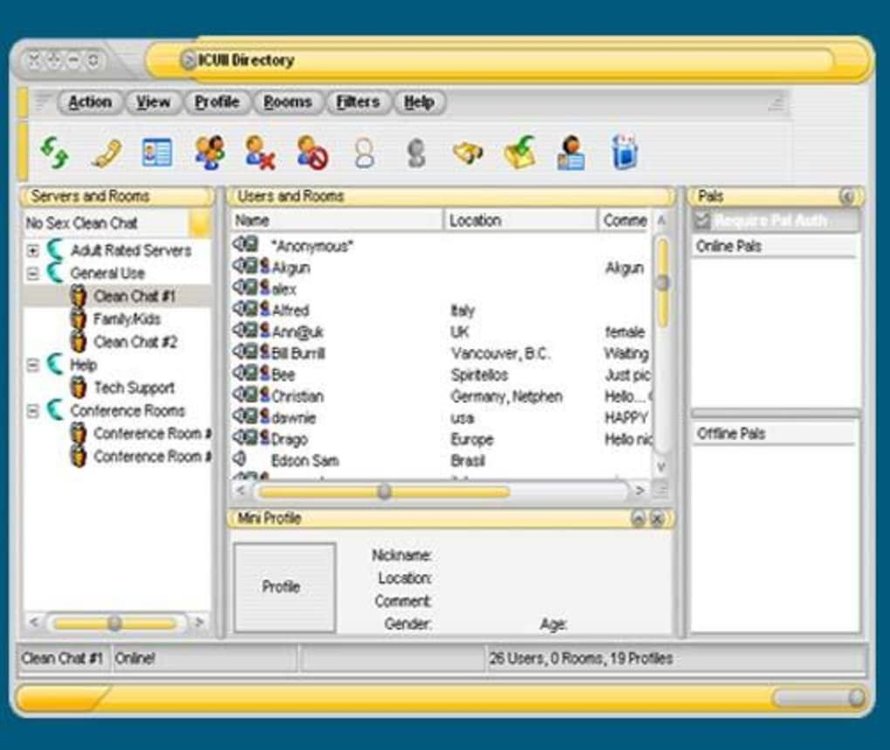Toggle the Require Pal Auth checkbox
Screen dimensions: 890x750
(x=703, y=221)
